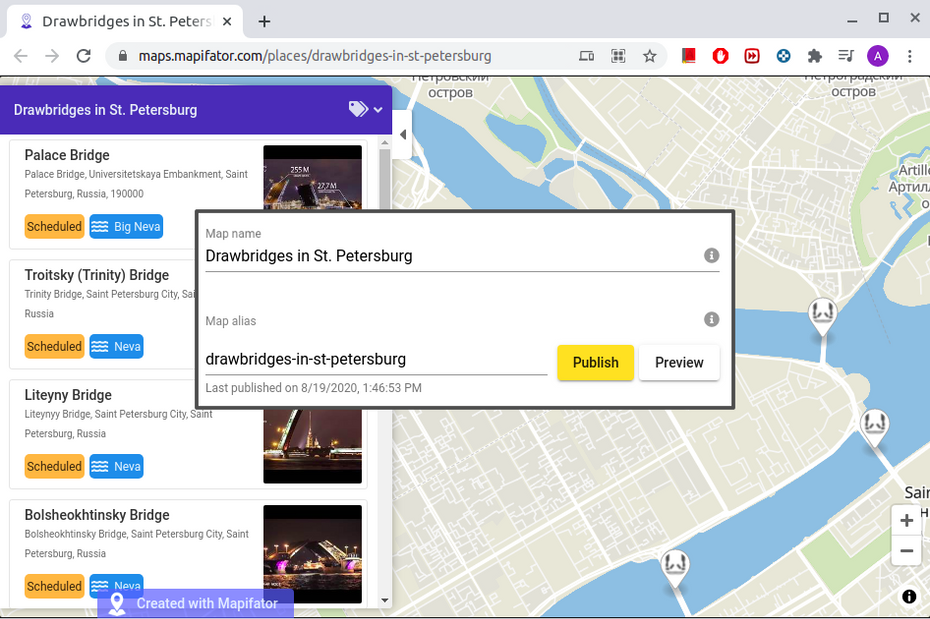Select the Big Neva tag on Palace Bridge
The image size is (930, 619).
click(x=126, y=227)
